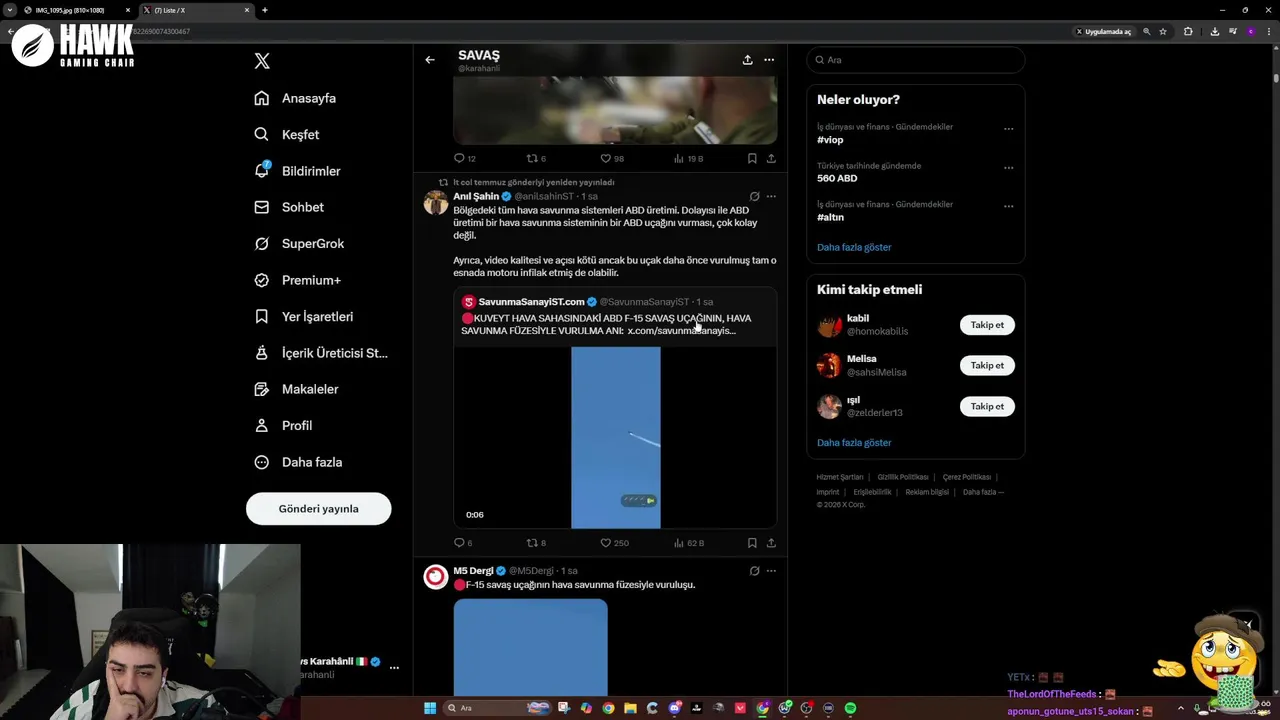This screenshot has width=1280, height=720.
Task: Open Grok action on M5 Dergi post
Action: pyautogui.click(x=754, y=571)
